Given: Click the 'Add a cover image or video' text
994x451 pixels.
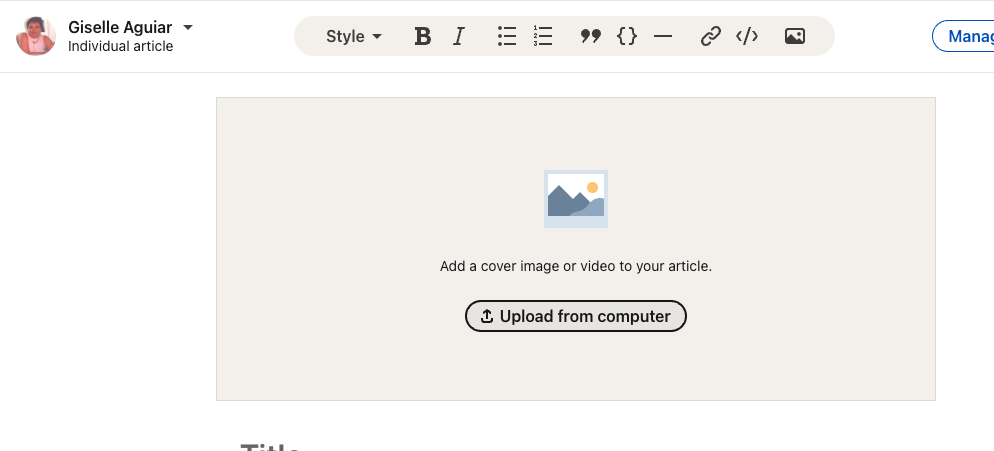Looking at the screenshot, I should pos(575,266).
